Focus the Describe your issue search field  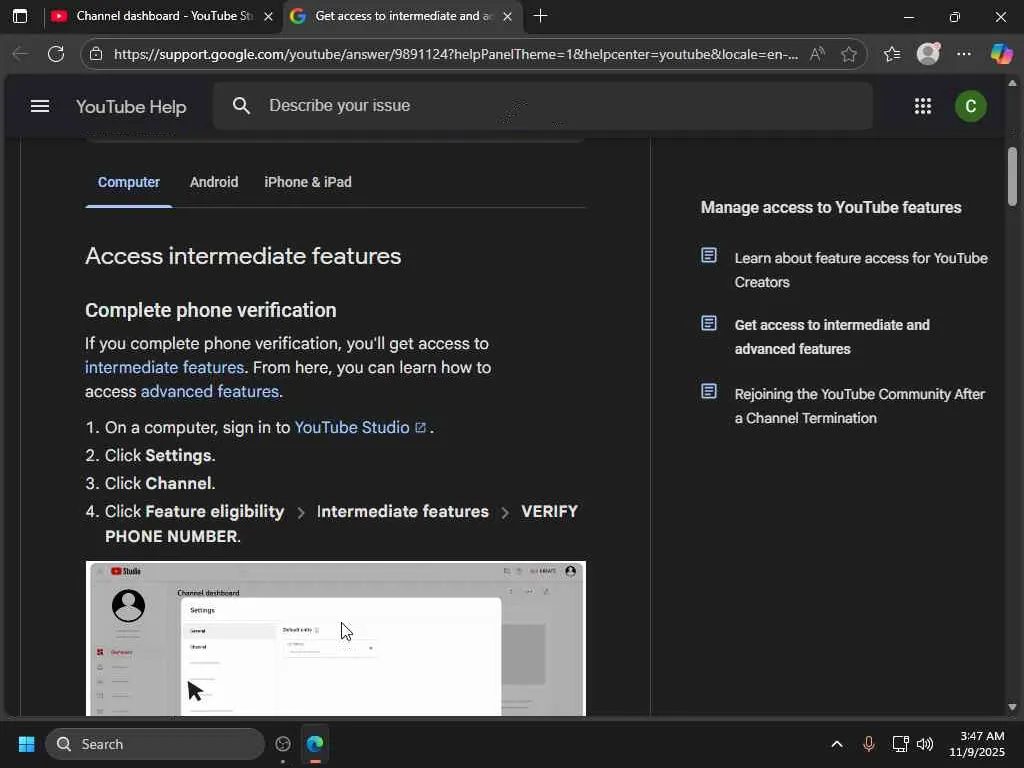(542, 106)
